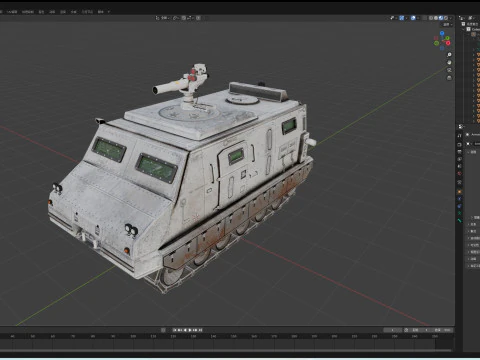Click the zoom view magnifier icon
The image size is (480, 360).
click(449, 54)
